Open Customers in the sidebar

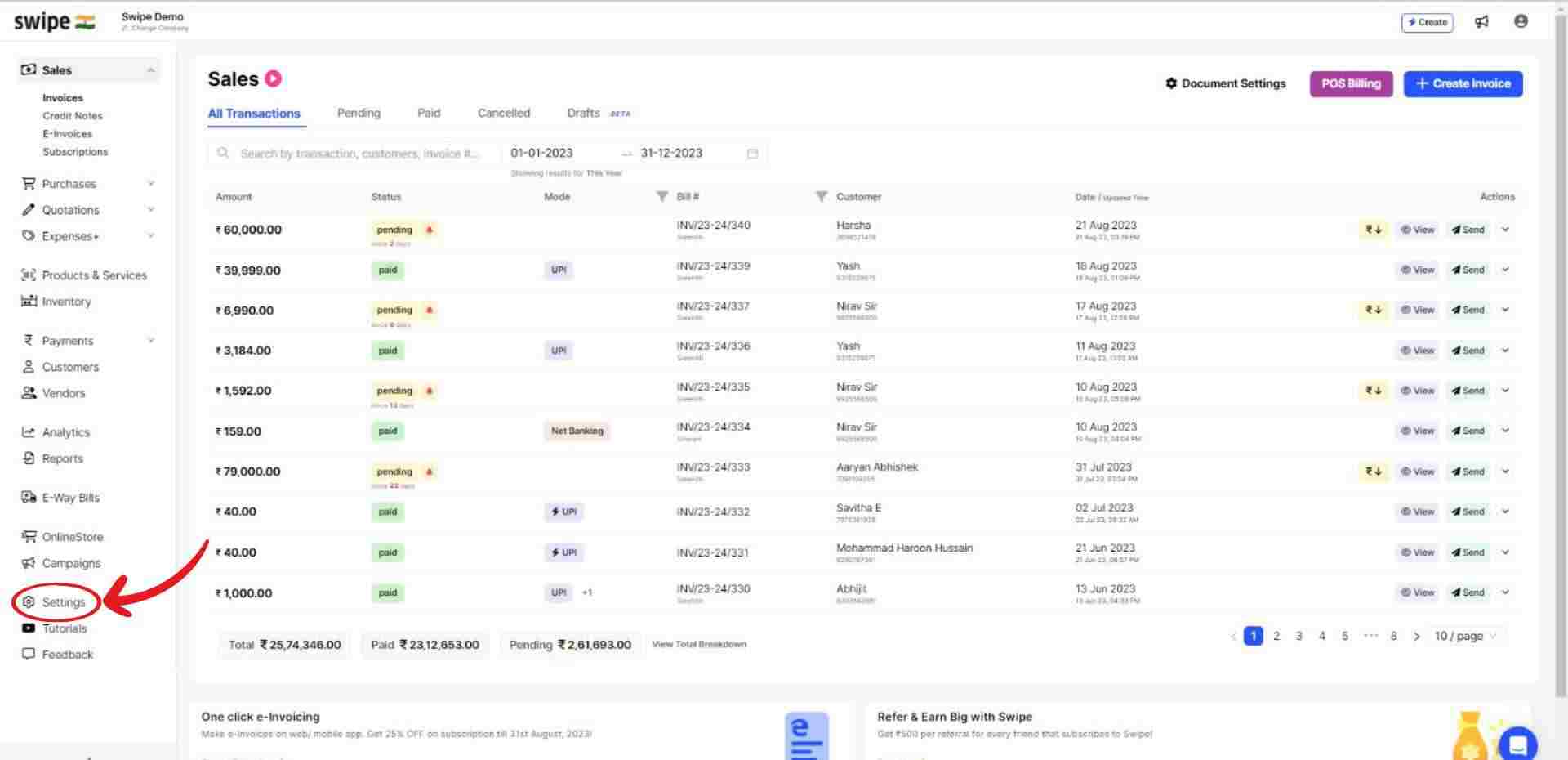pyautogui.click(x=70, y=367)
